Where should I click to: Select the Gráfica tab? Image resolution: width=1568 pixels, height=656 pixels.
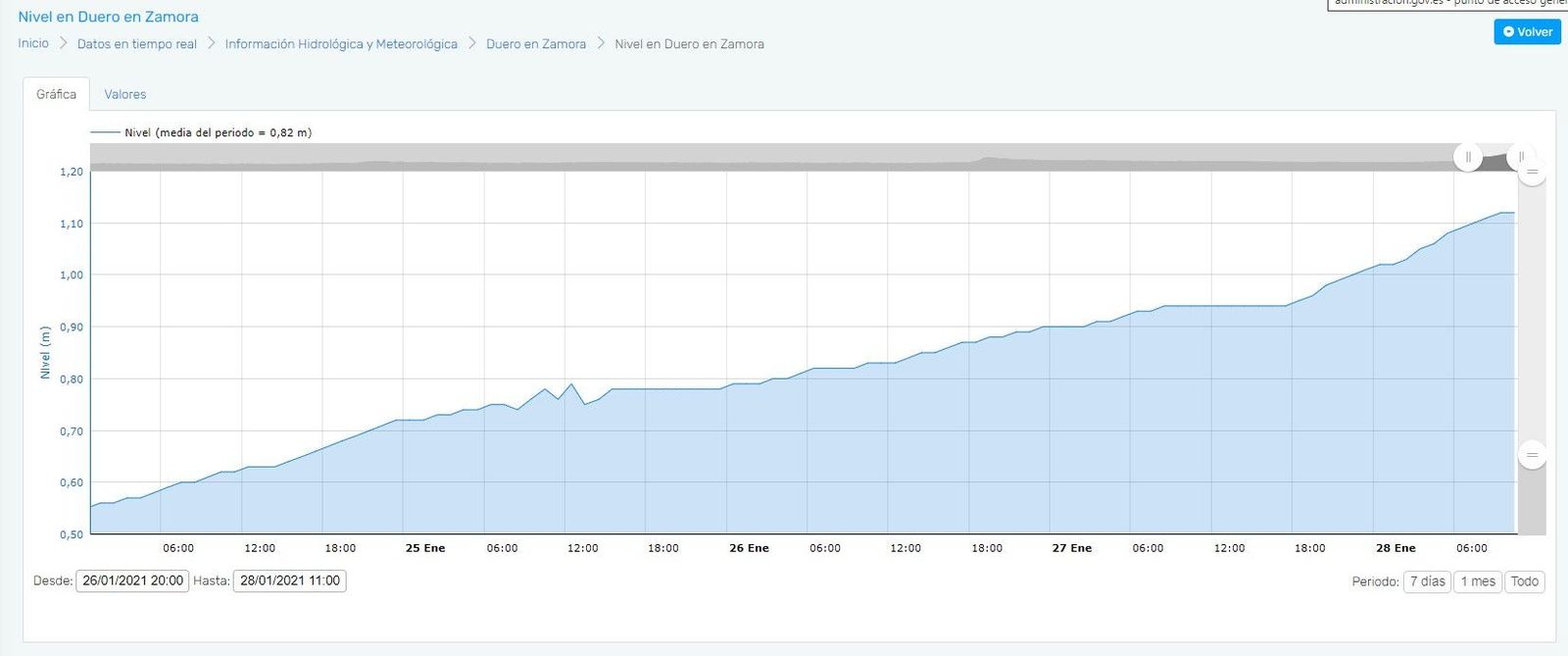(x=56, y=94)
